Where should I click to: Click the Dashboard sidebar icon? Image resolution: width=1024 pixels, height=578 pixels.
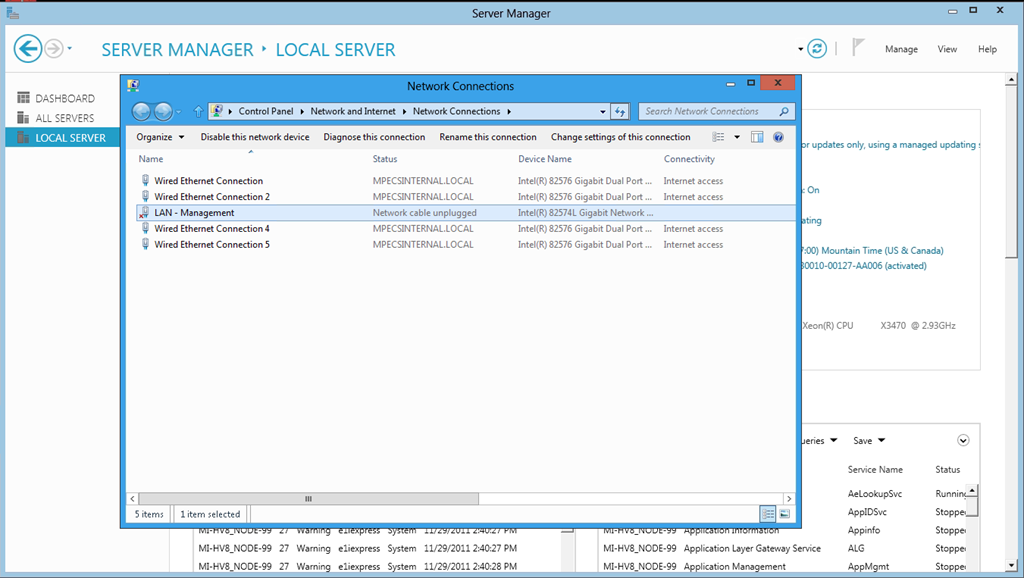[x=24, y=98]
